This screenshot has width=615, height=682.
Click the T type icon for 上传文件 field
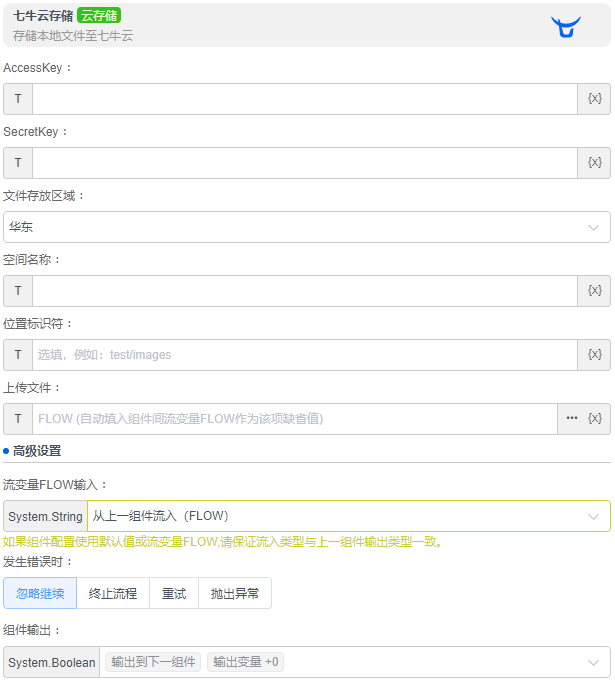pos(18,419)
